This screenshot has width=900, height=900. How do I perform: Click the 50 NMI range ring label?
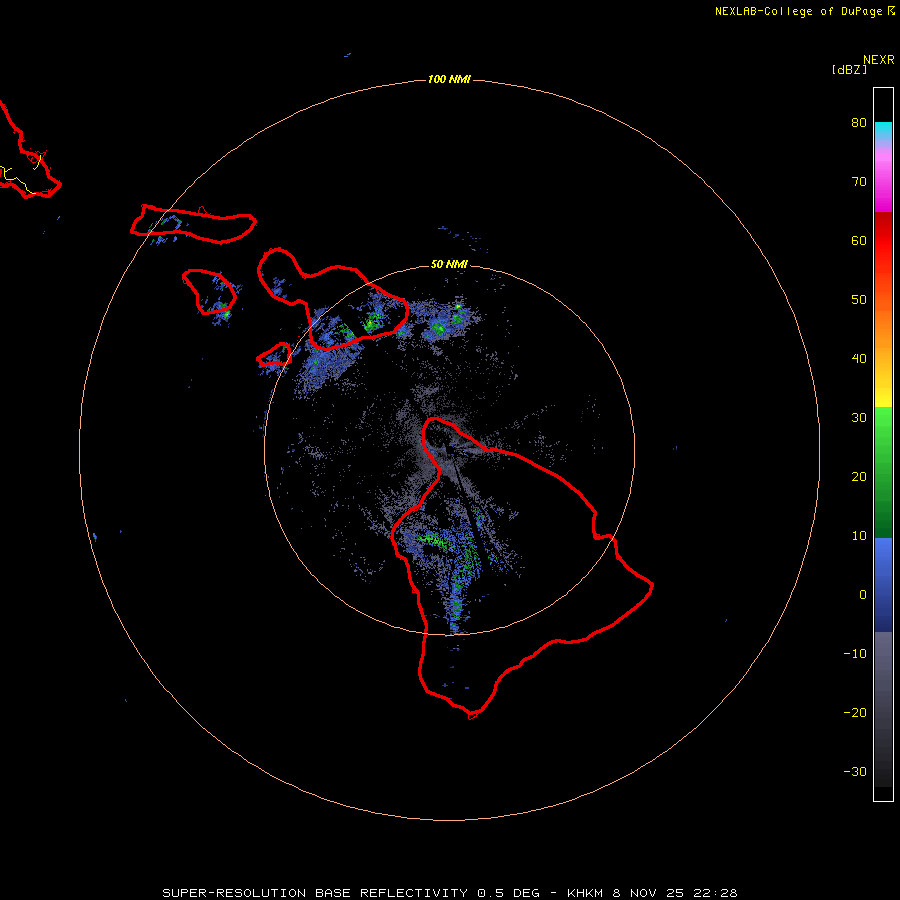[449, 264]
